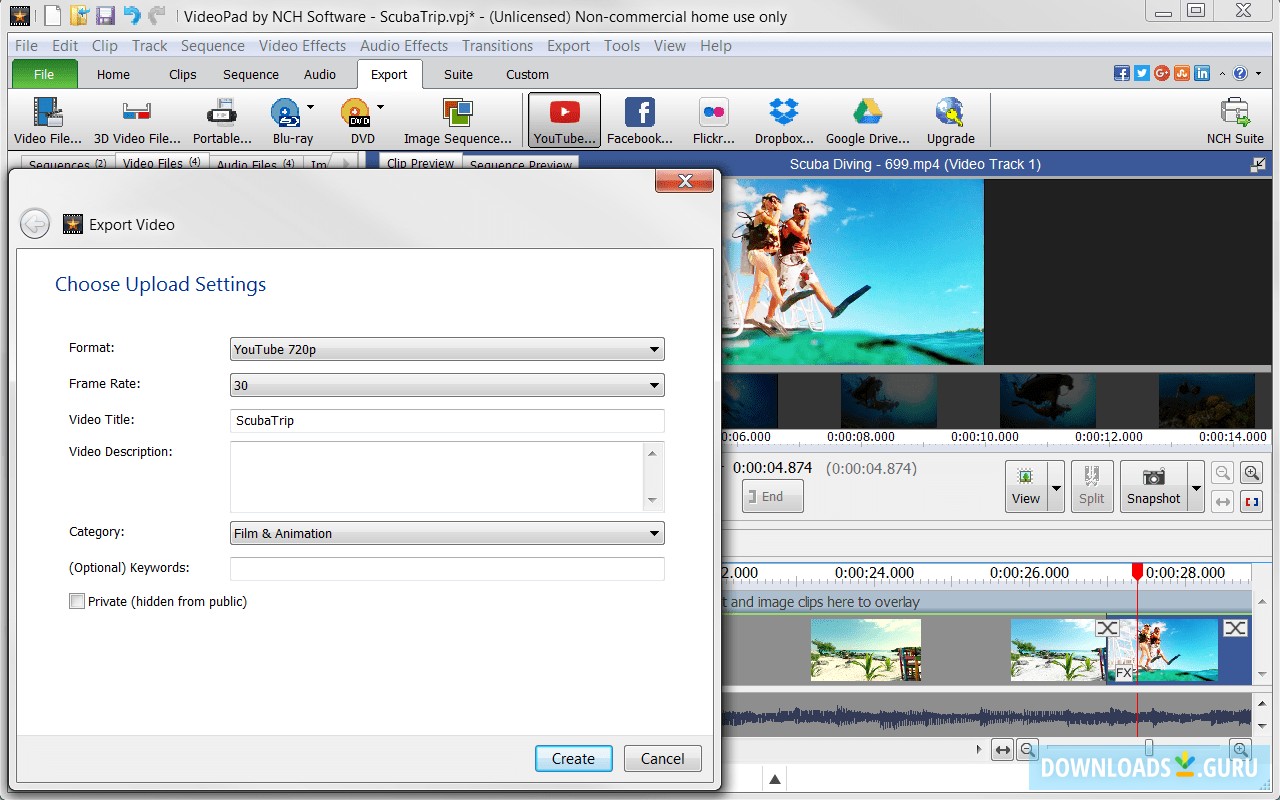Enable Private (hidden from public) option
The width and height of the screenshot is (1280, 800).
click(x=77, y=601)
